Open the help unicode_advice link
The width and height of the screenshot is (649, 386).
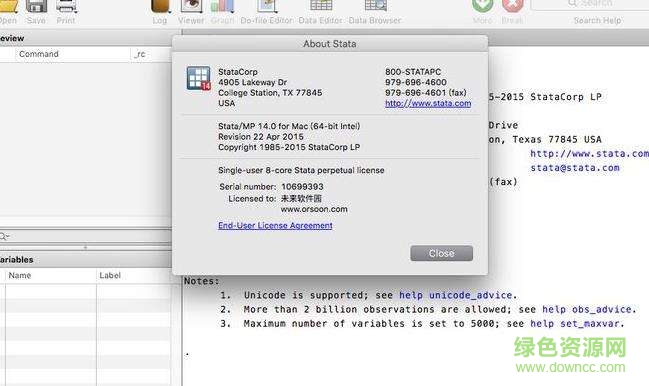456,295
